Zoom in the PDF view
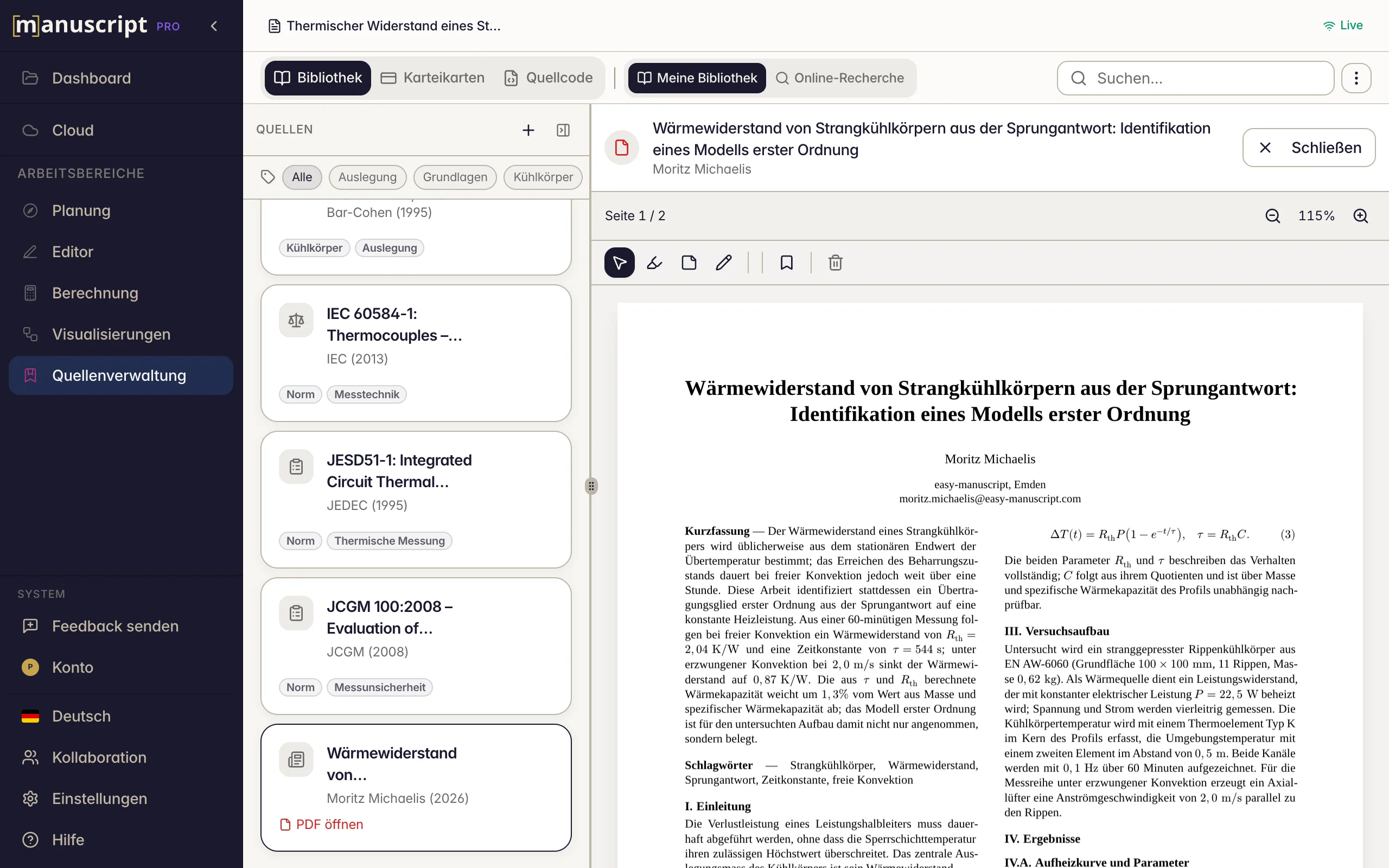Image resolution: width=1389 pixels, height=868 pixels. (1361, 216)
